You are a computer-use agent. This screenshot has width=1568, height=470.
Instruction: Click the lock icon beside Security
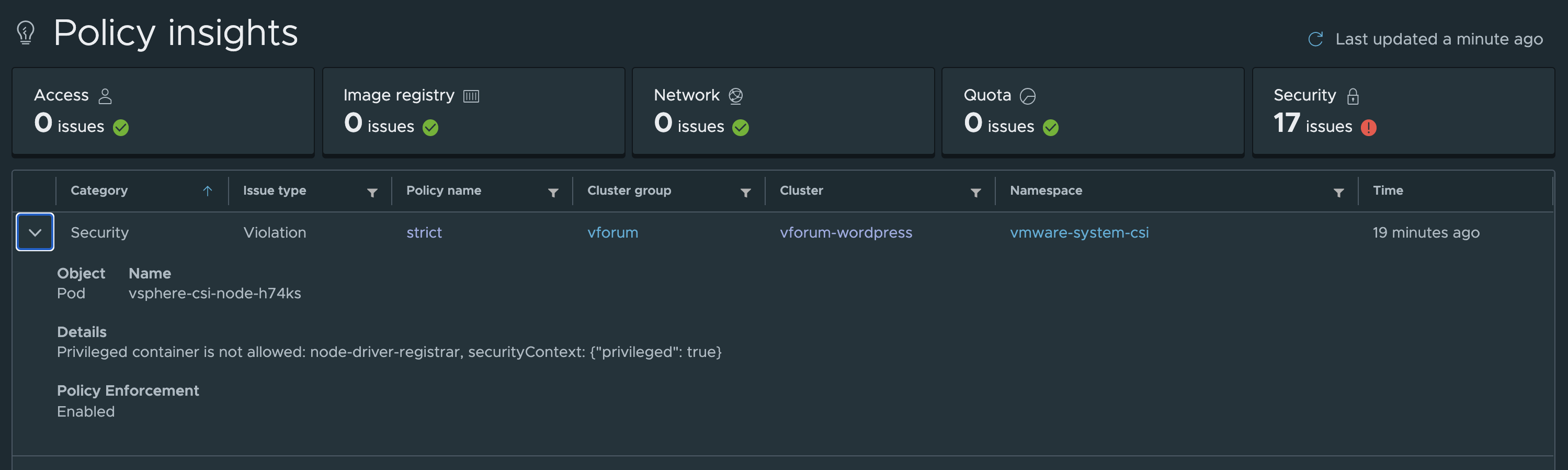coord(1353,96)
